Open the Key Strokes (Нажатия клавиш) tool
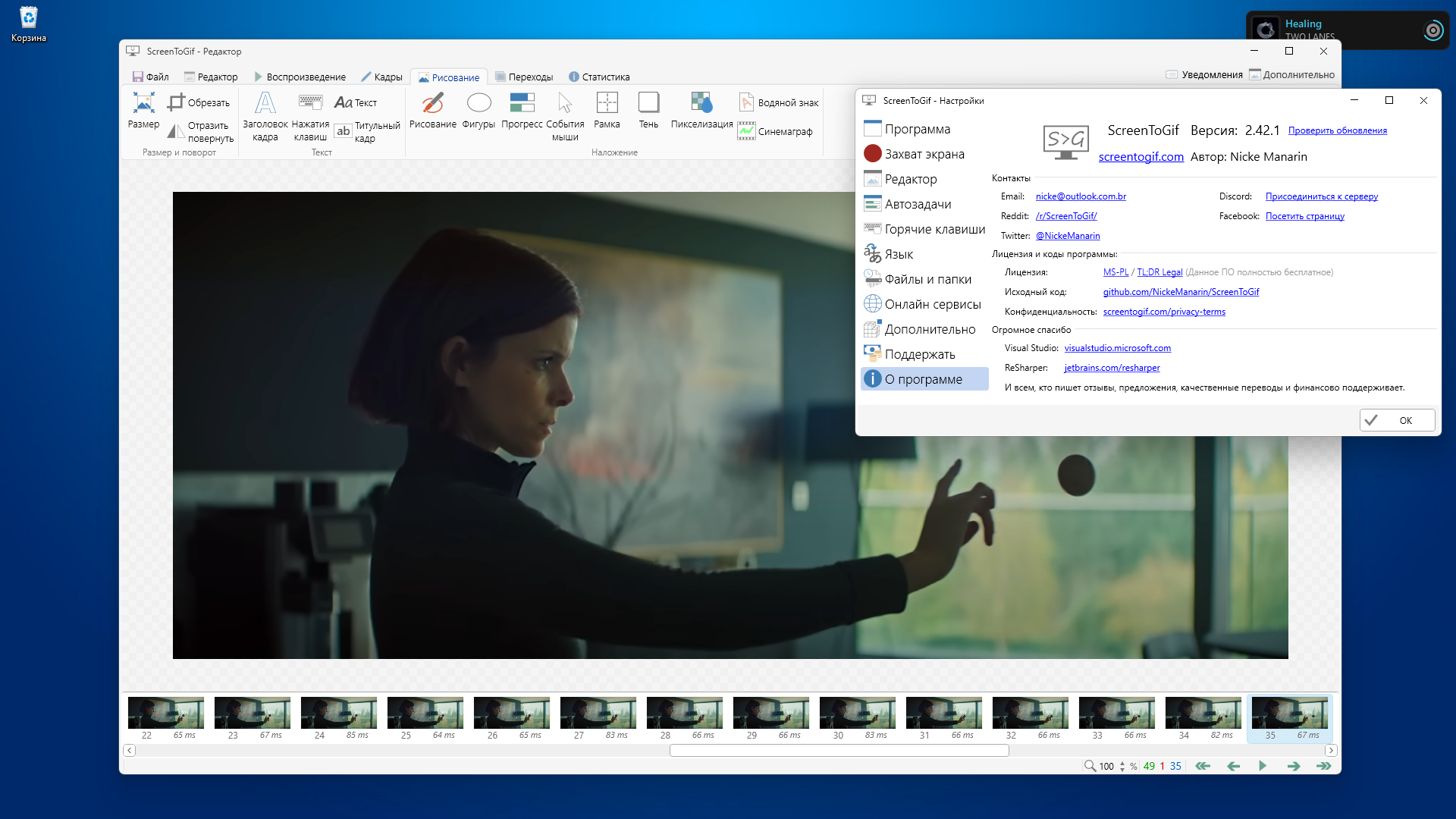 [310, 103]
